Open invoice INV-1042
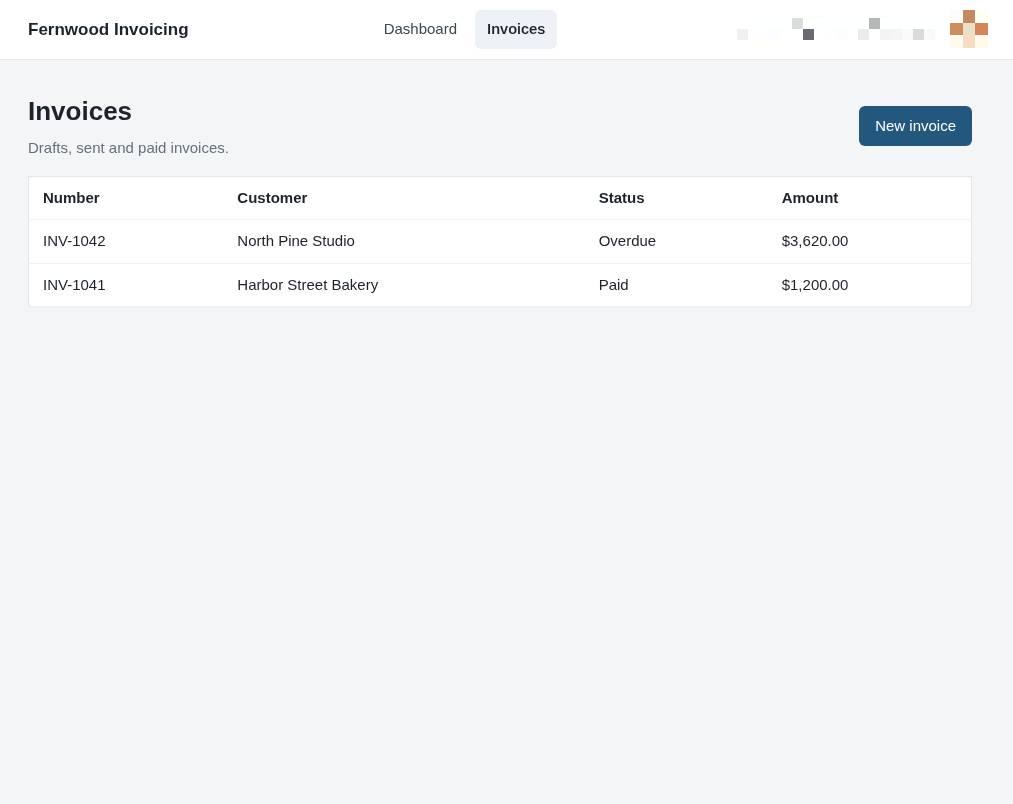Image resolution: width=1013 pixels, height=804 pixels. click(74, 241)
